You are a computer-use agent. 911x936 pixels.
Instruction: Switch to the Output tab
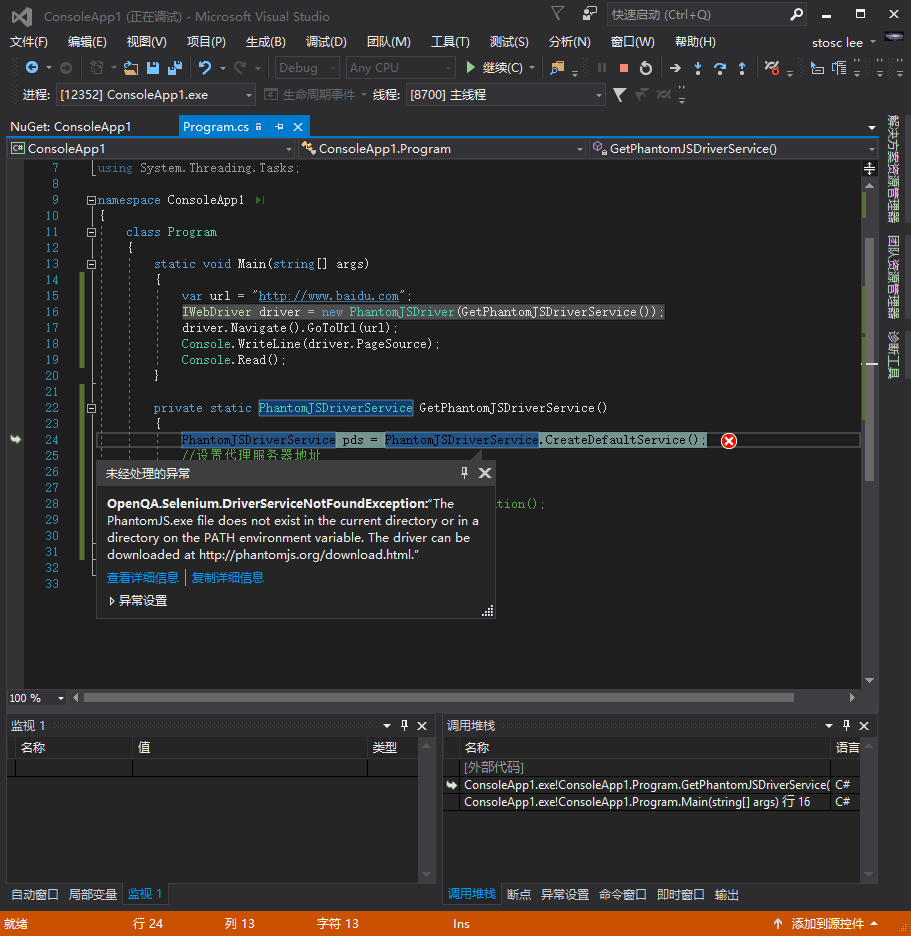[727, 894]
